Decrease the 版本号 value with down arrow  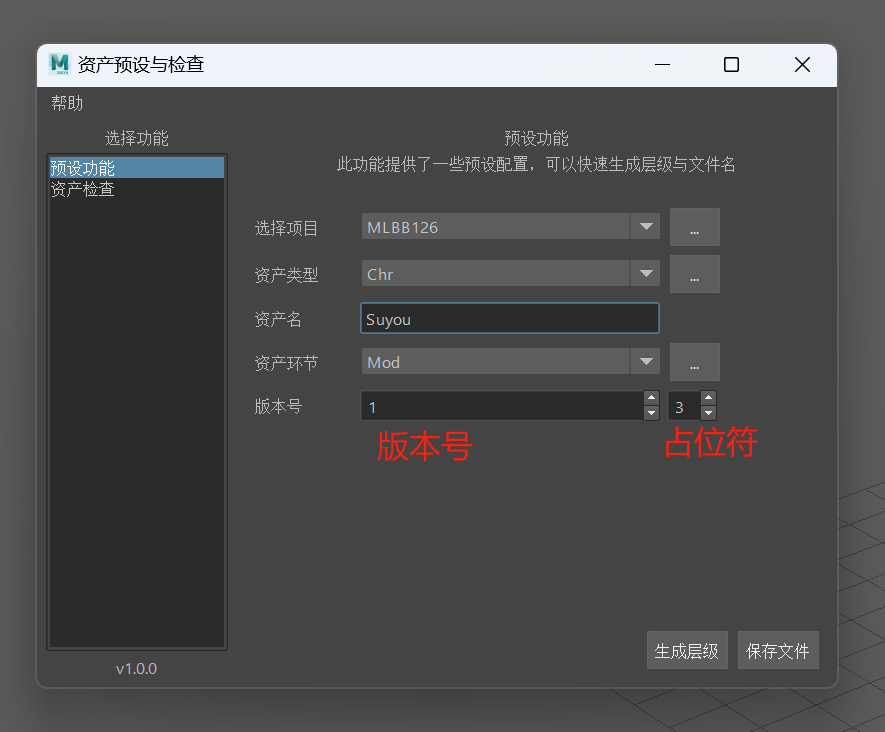651,413
